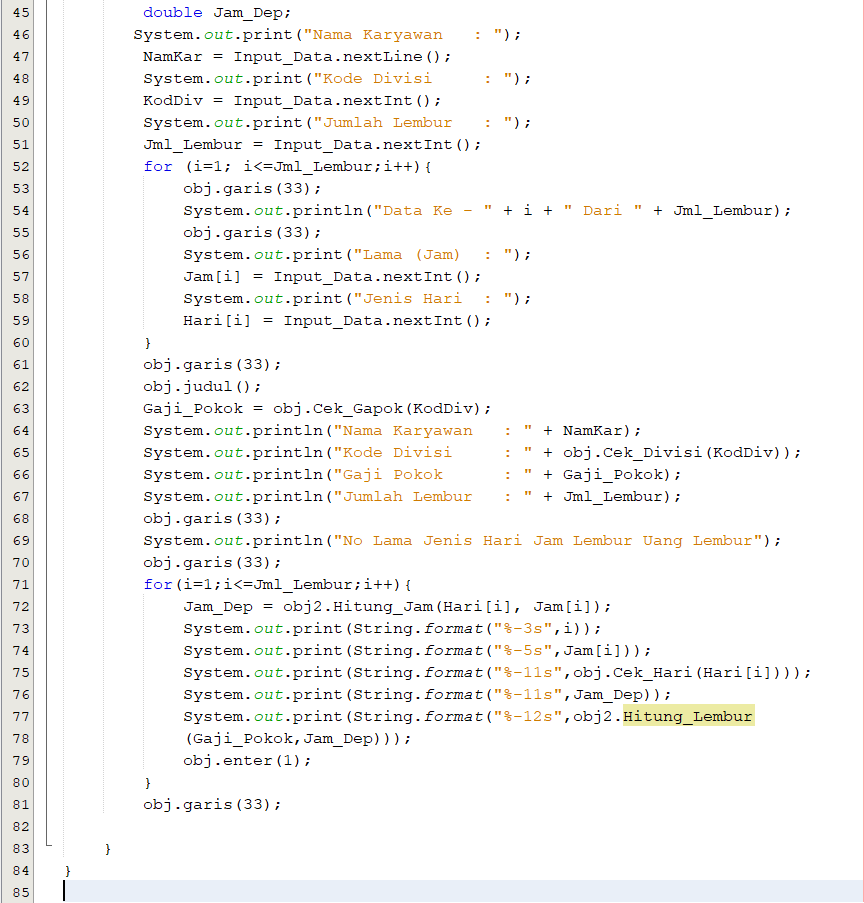Viewport: 864px width, 903px height.
Task: Click line number 45 in the gutter
Action: point(21,13)
